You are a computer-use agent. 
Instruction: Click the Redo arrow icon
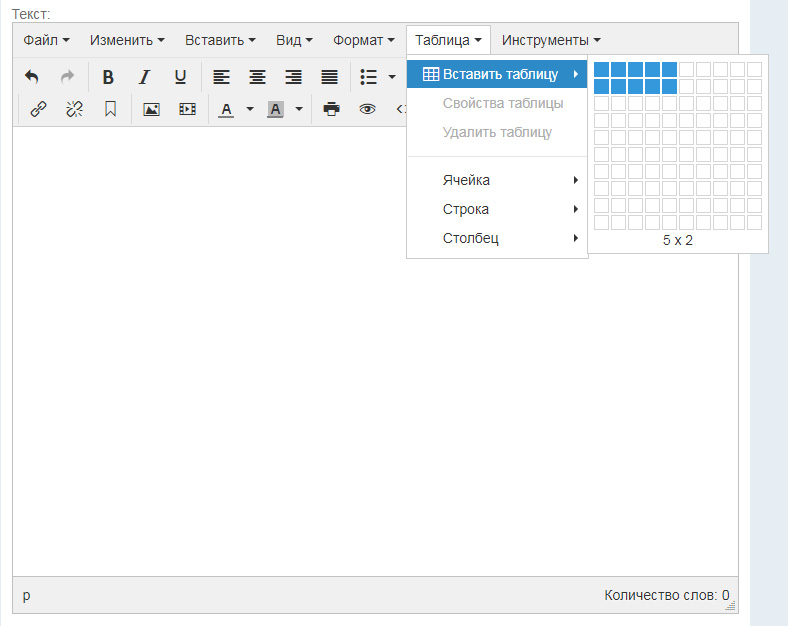[x=67, y=77]
